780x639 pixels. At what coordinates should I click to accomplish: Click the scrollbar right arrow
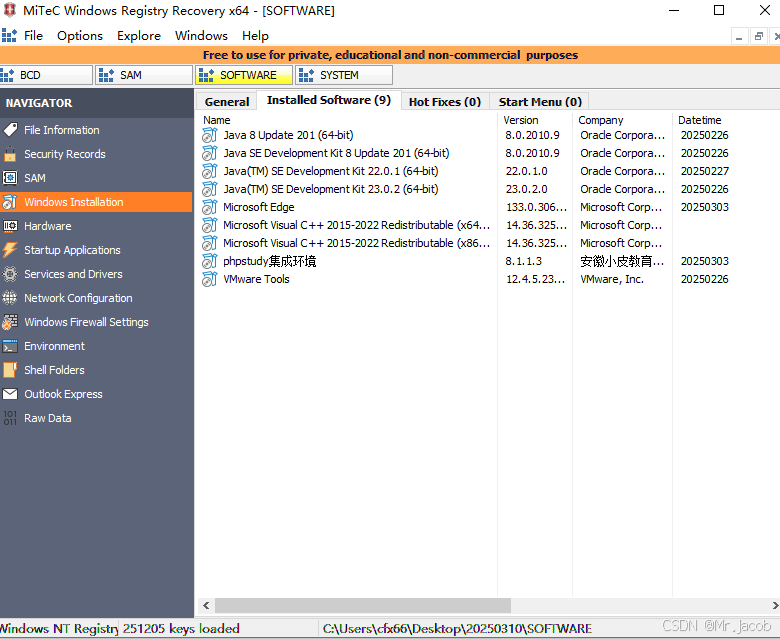pos(775,605)
